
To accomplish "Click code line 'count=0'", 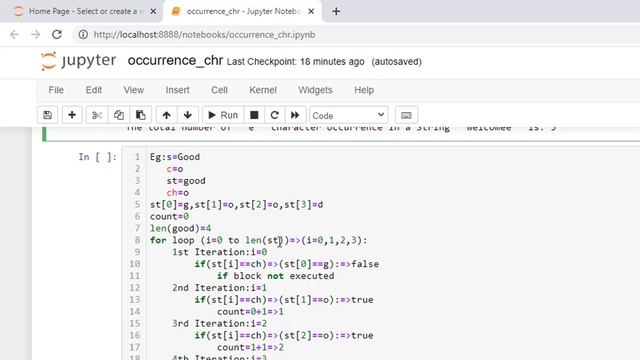I will [169, 216].
